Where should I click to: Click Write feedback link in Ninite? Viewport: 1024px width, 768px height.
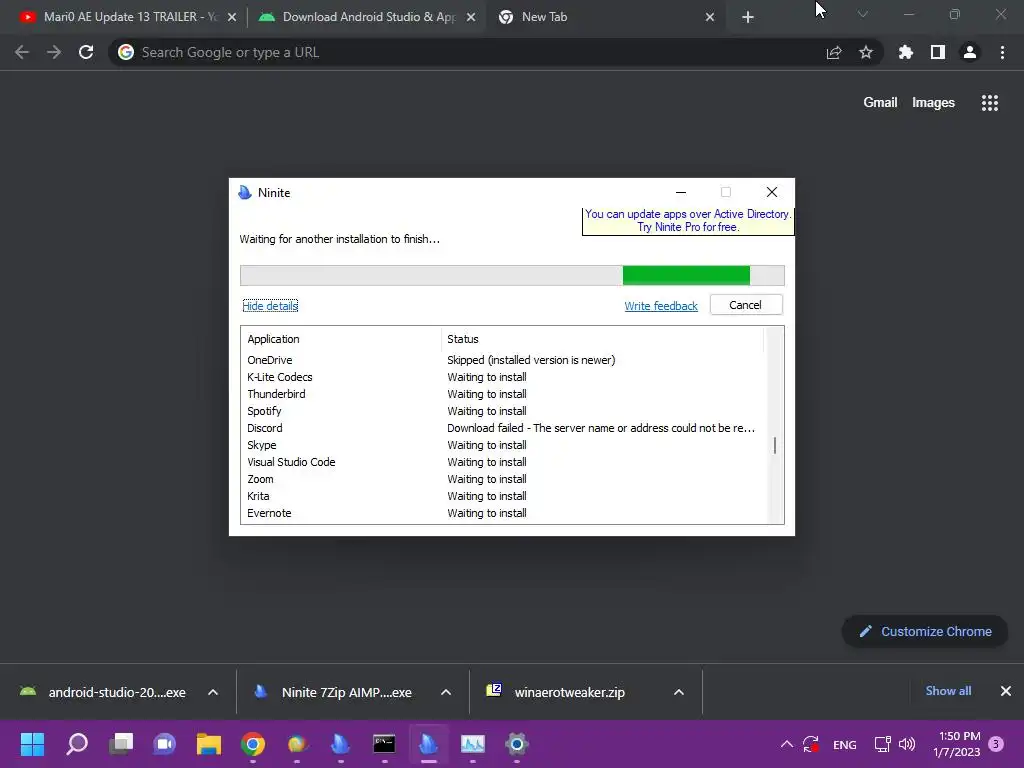pyautogui.click(x=661, y=306)
